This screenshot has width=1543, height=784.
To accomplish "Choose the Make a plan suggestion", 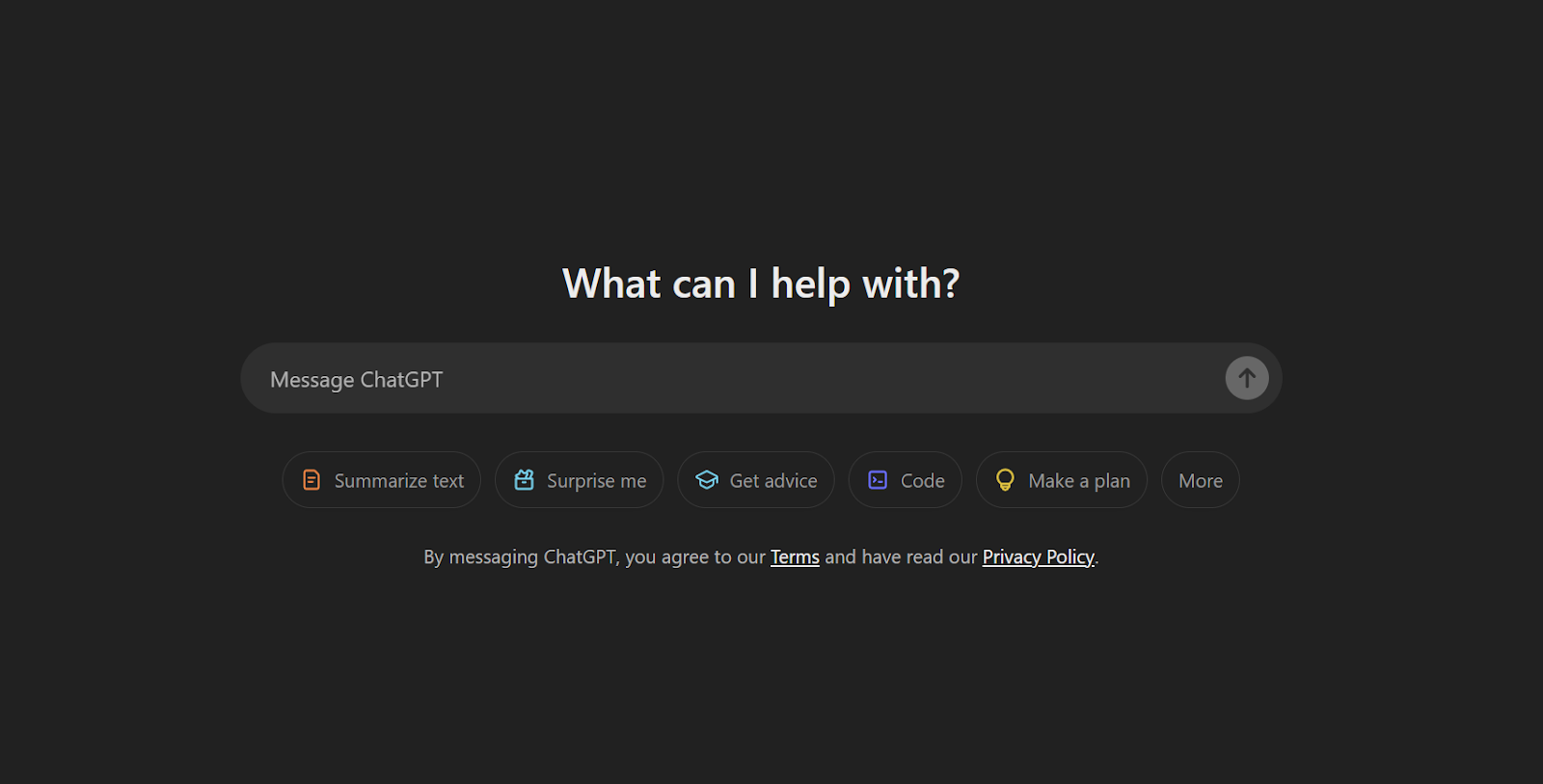I will pos(1062,480).
